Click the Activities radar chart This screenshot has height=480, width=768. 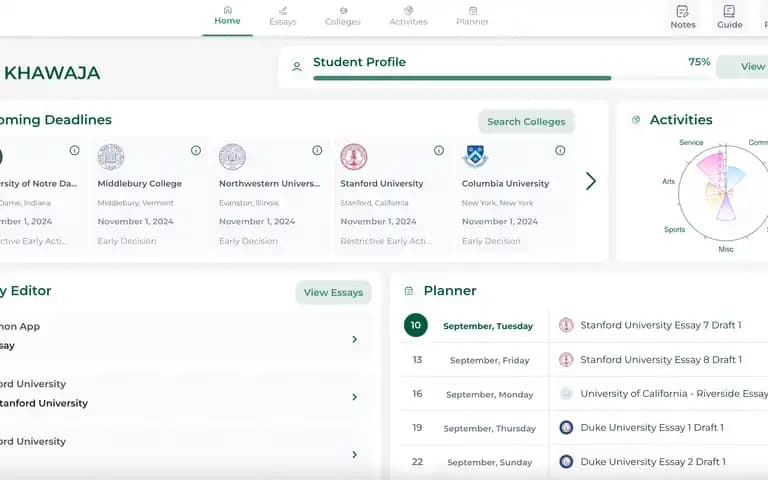tap(723, 192)
